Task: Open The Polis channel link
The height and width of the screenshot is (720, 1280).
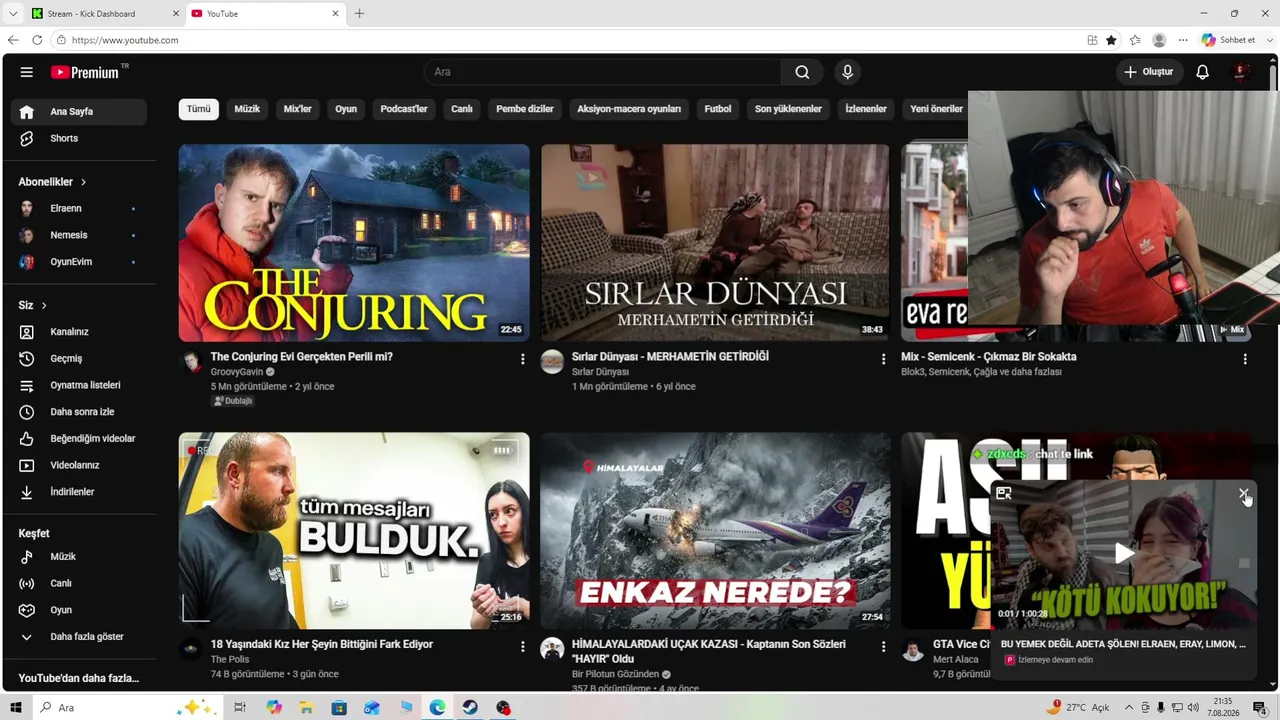Action: (x=230, y=660)
